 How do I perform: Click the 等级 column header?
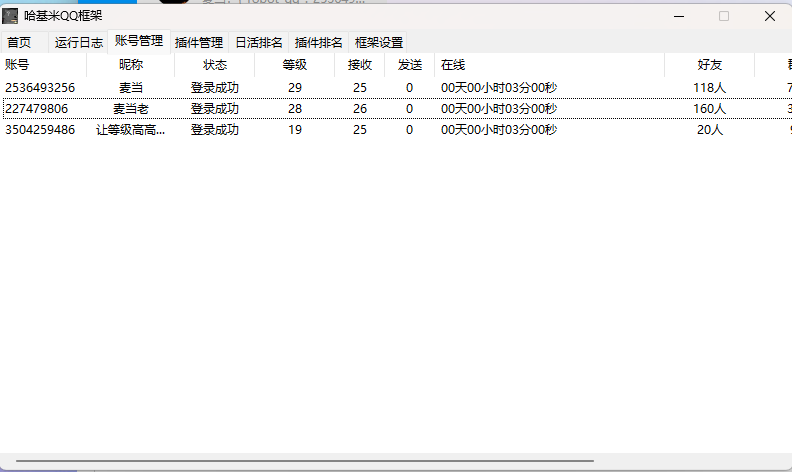295,65
